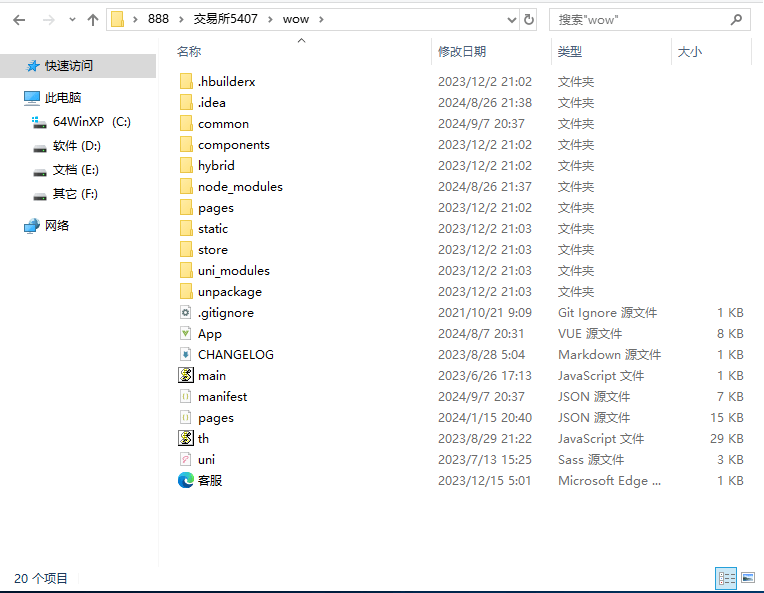Open recent locations dropdown arrow
Viewport: 764px width, 593px height.
point(72,20)
